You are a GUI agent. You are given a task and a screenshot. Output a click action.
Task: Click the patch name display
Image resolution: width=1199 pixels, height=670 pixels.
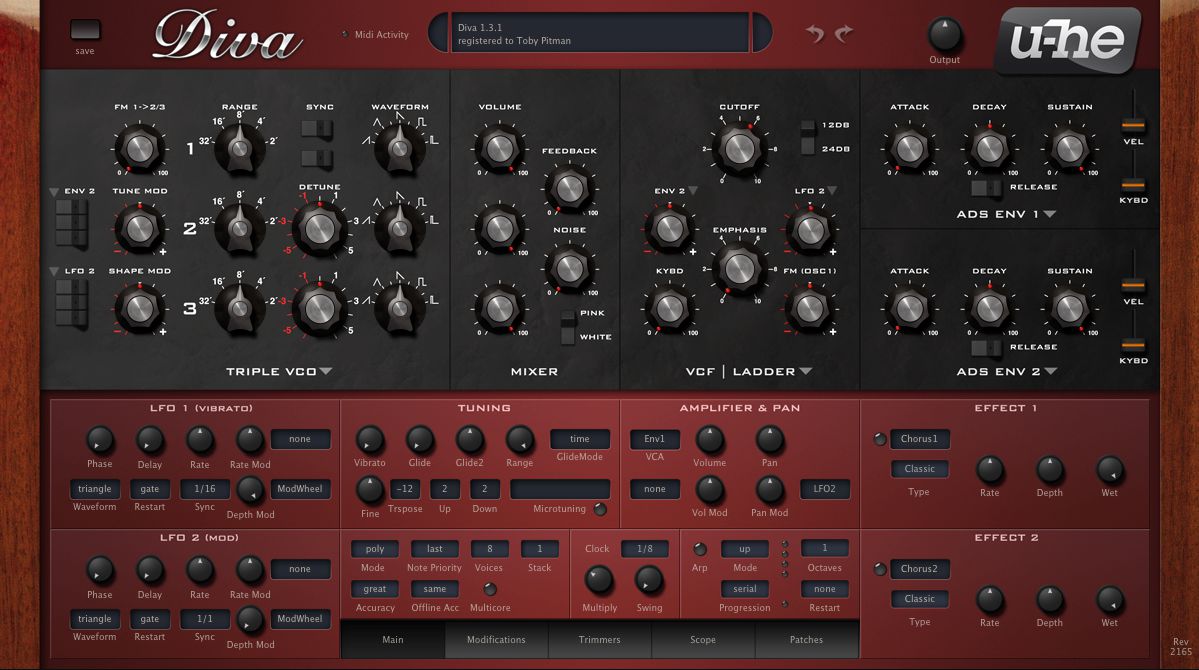[x=600, y=33]
